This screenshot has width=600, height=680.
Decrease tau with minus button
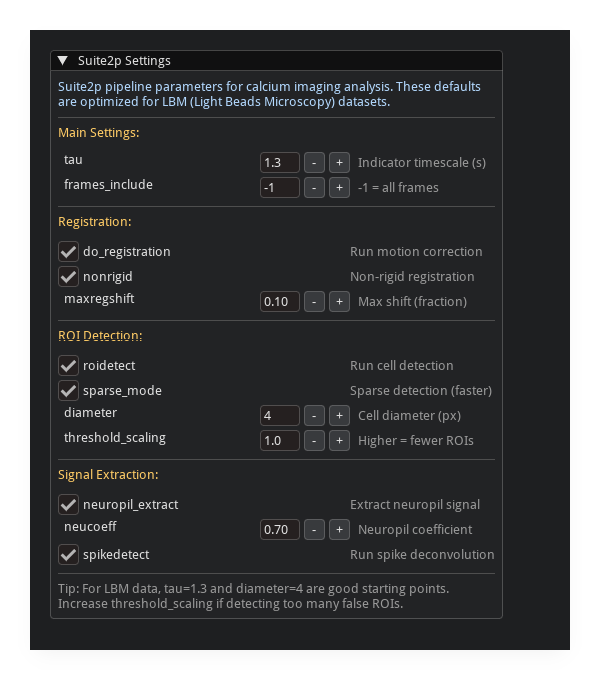click(x=314, y=162)
